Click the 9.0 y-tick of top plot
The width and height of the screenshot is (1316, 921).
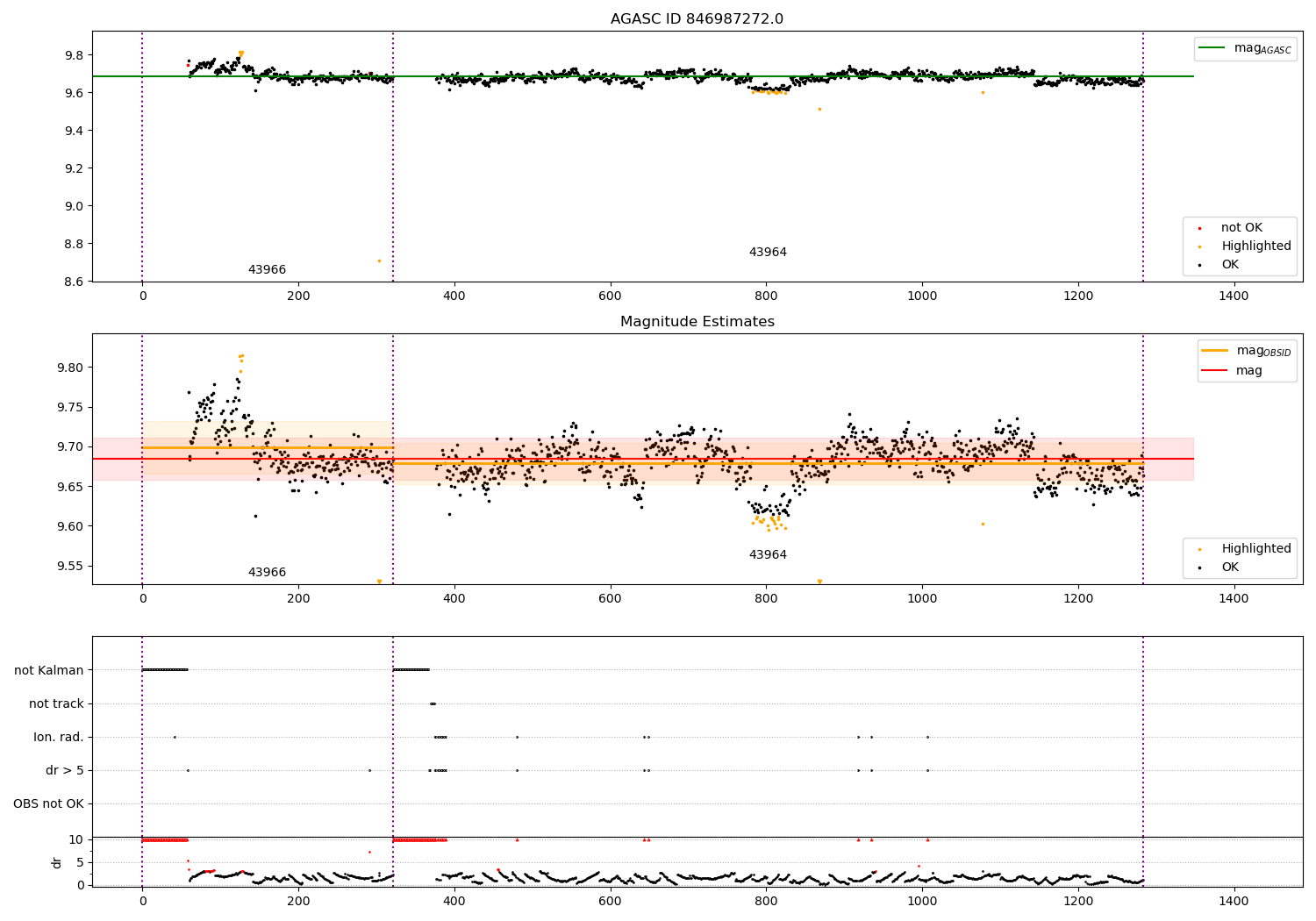pos(74,206)
